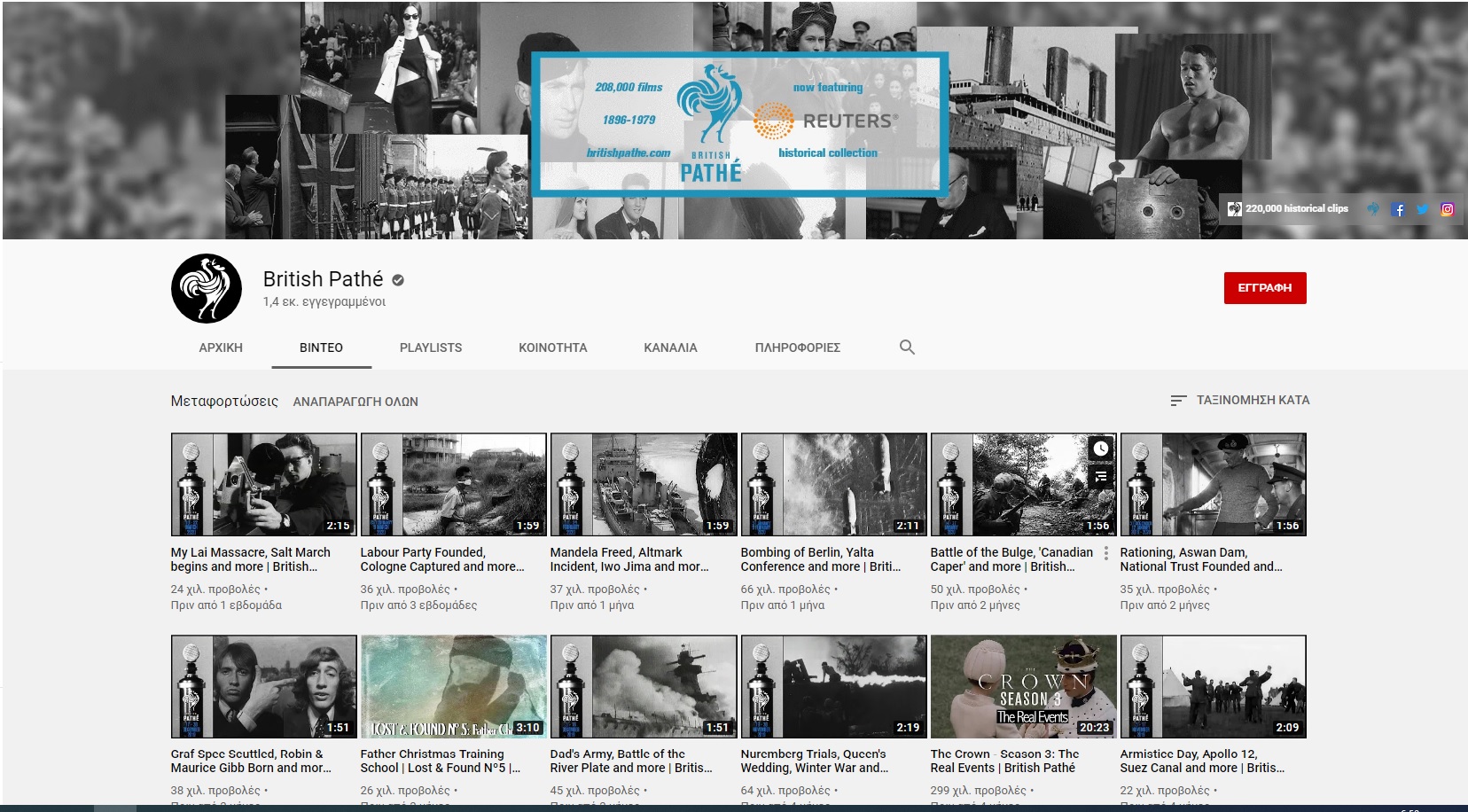
Task: Click the title 'Labour Party Founded, Cologne Captured'
Action: (x=442, y=559)
